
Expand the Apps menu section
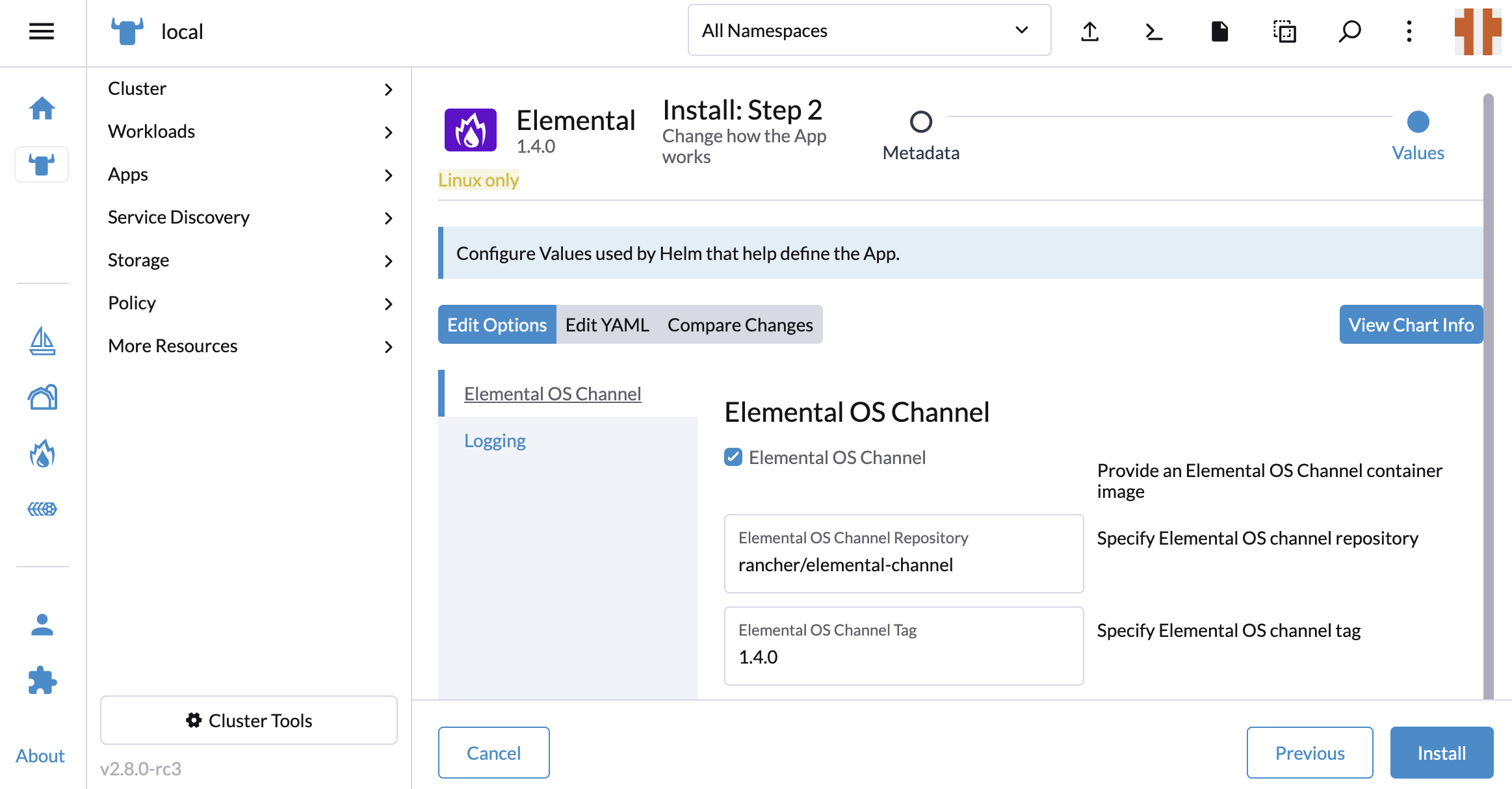pyautogui.click(x=250, y=174)
